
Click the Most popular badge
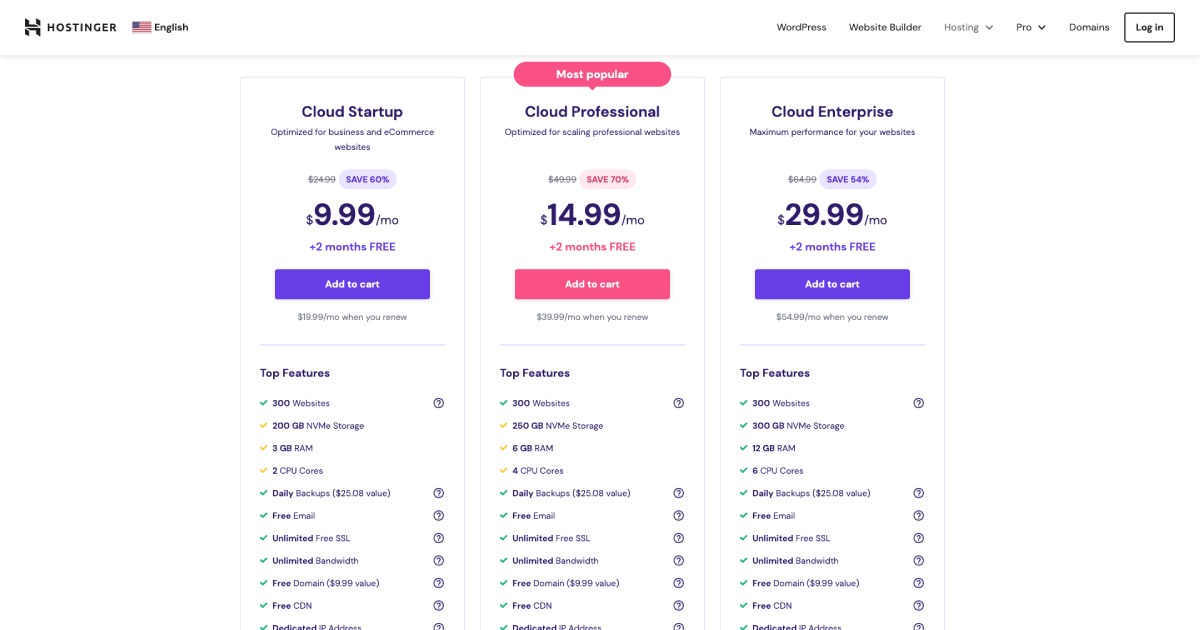[592, 74]
